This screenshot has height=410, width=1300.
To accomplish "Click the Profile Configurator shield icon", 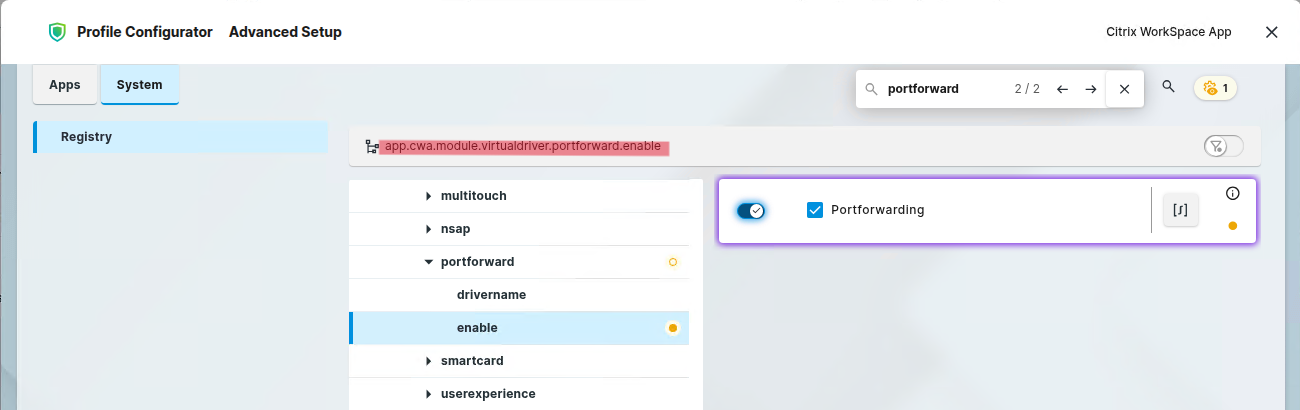I will pyautogui.click(x=57, y=32).
